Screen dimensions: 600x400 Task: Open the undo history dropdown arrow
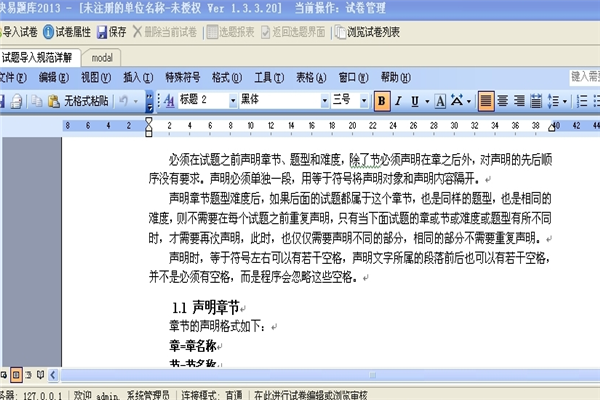(135, 101)
